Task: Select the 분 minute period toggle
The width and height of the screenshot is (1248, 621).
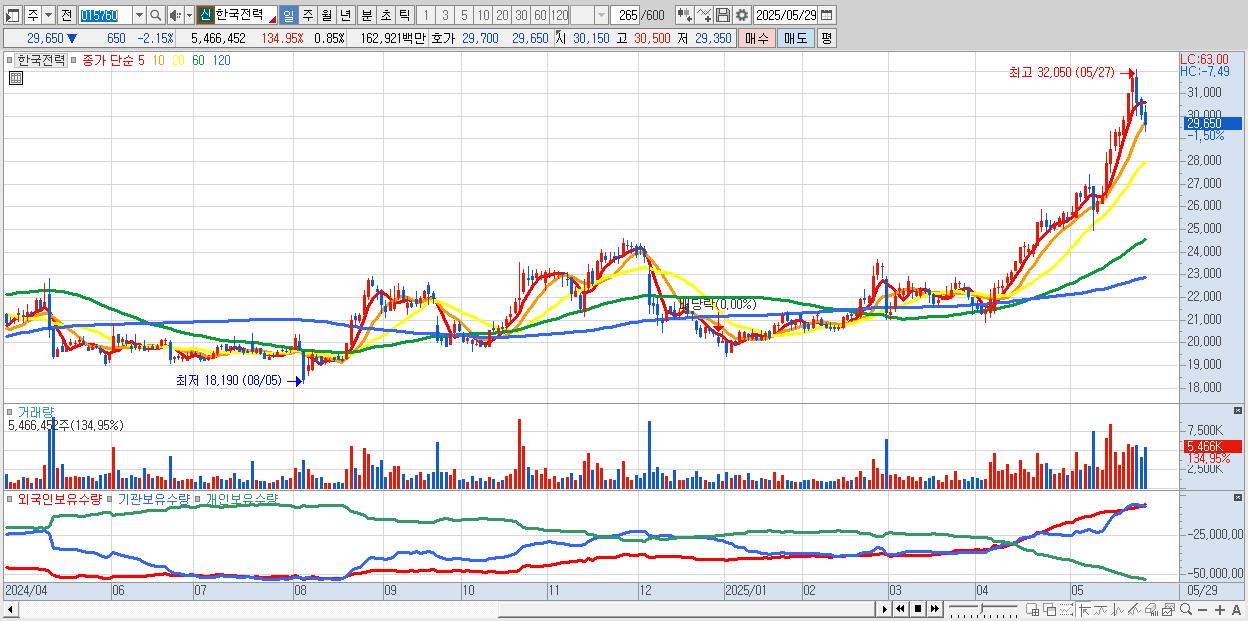Action: pyautogui.click(x=366, y=15)
